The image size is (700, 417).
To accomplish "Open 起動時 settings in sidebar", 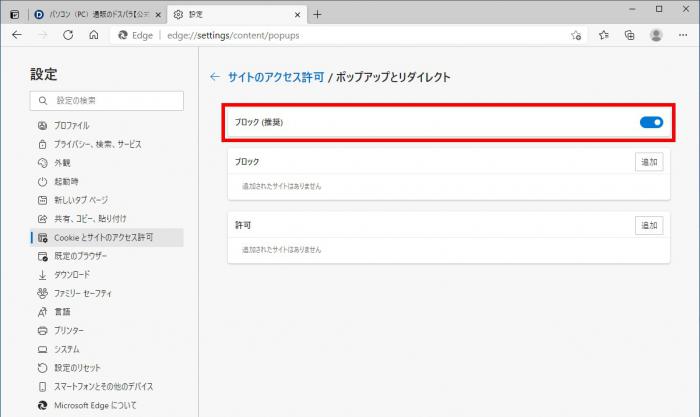I will pyautogui.click(x=107, y=182).
